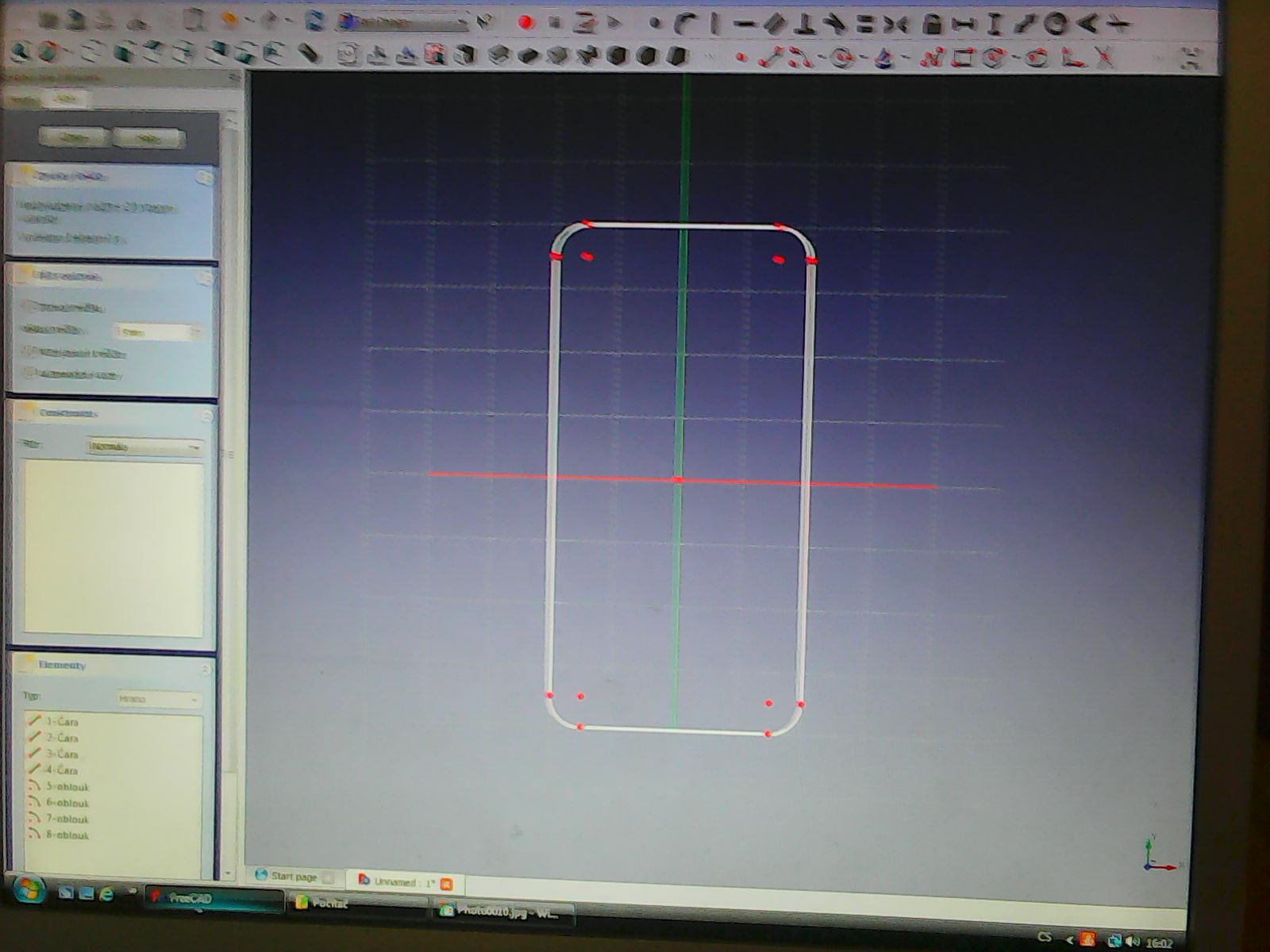This screenshot has height=952, width=1270.
Task: Select the Create arc sketch tool
Action: [802, 58]
